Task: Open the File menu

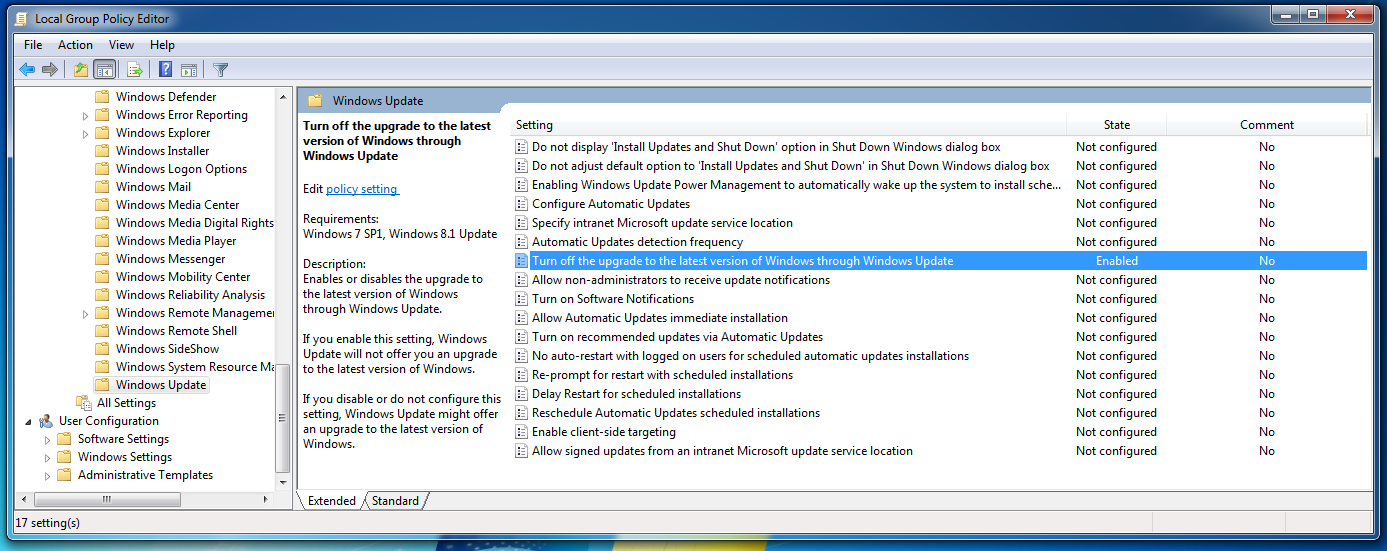Action: (x=33, y=45)
